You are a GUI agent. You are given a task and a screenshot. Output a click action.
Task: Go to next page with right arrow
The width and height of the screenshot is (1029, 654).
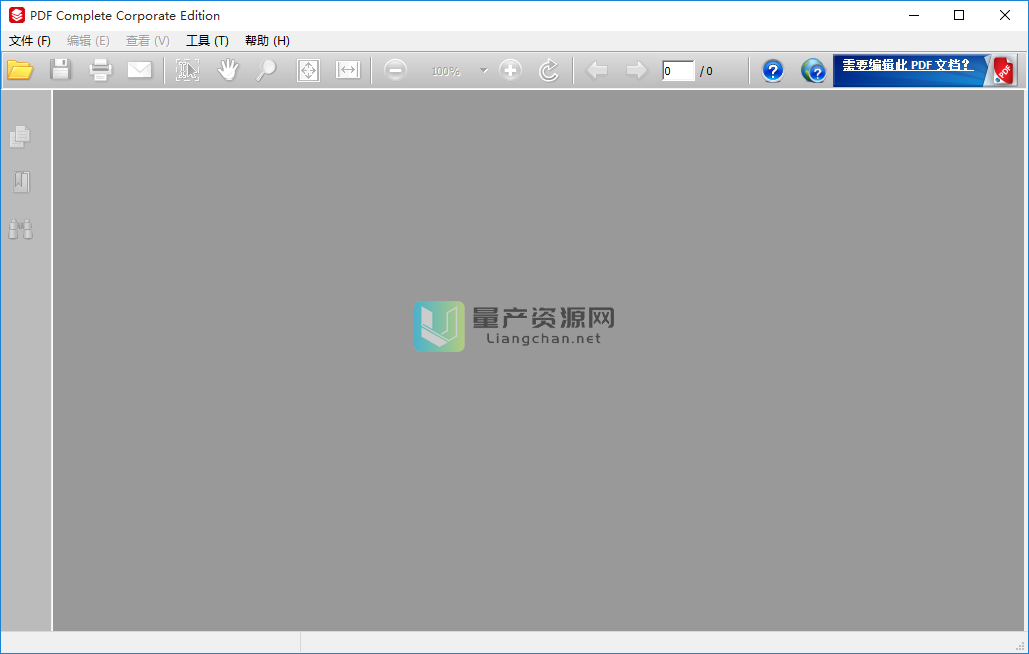636,70
